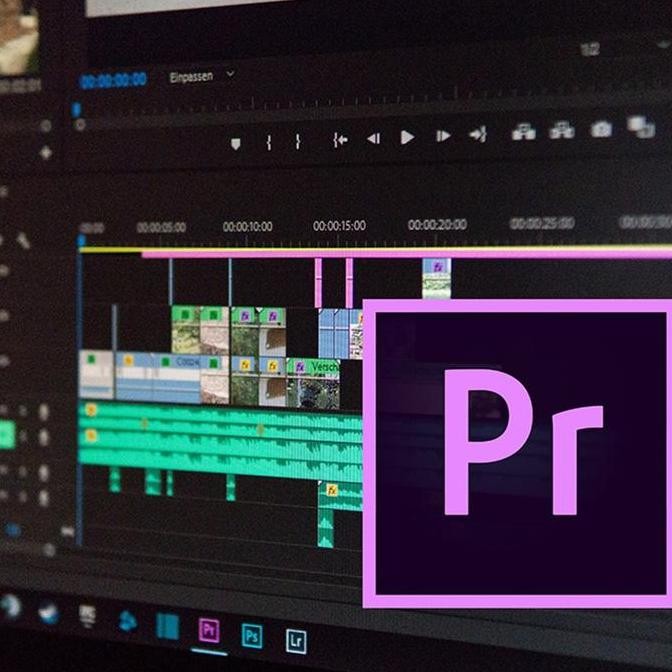The width and height of the screenshot is (672, 672).
Task: Set the Mark Out point
Action: pyautogui.click(x=297, y=141)
